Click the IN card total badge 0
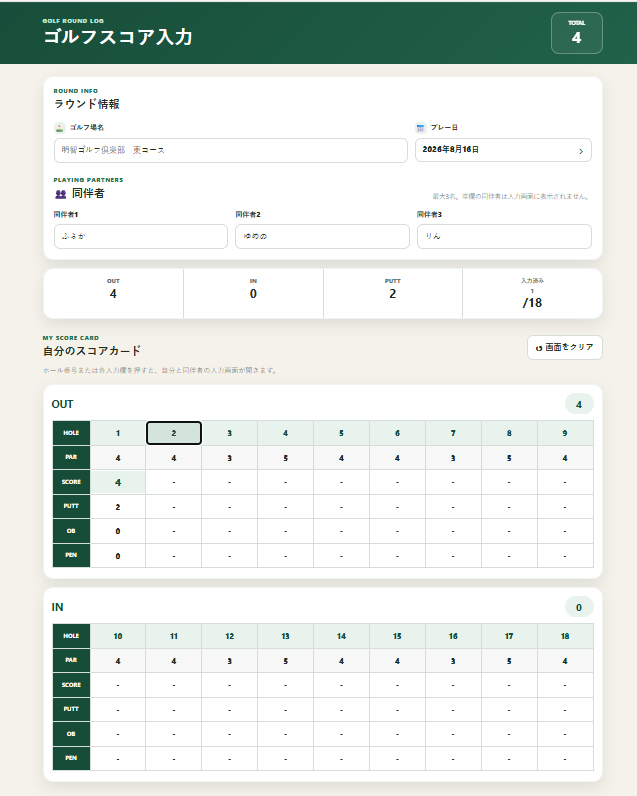 click(579, 607)
